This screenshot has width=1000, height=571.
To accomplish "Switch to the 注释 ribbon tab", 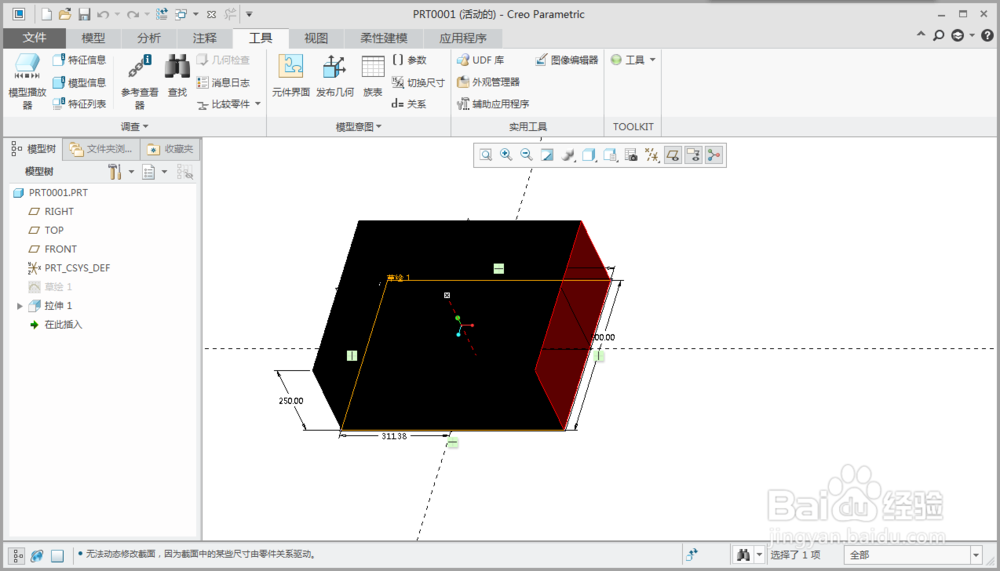I will pos(204,38).
